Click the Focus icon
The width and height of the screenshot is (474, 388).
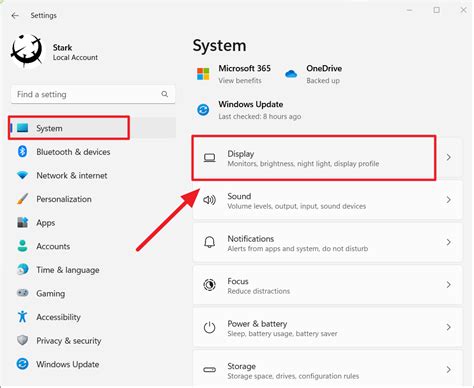coord(209,285)
